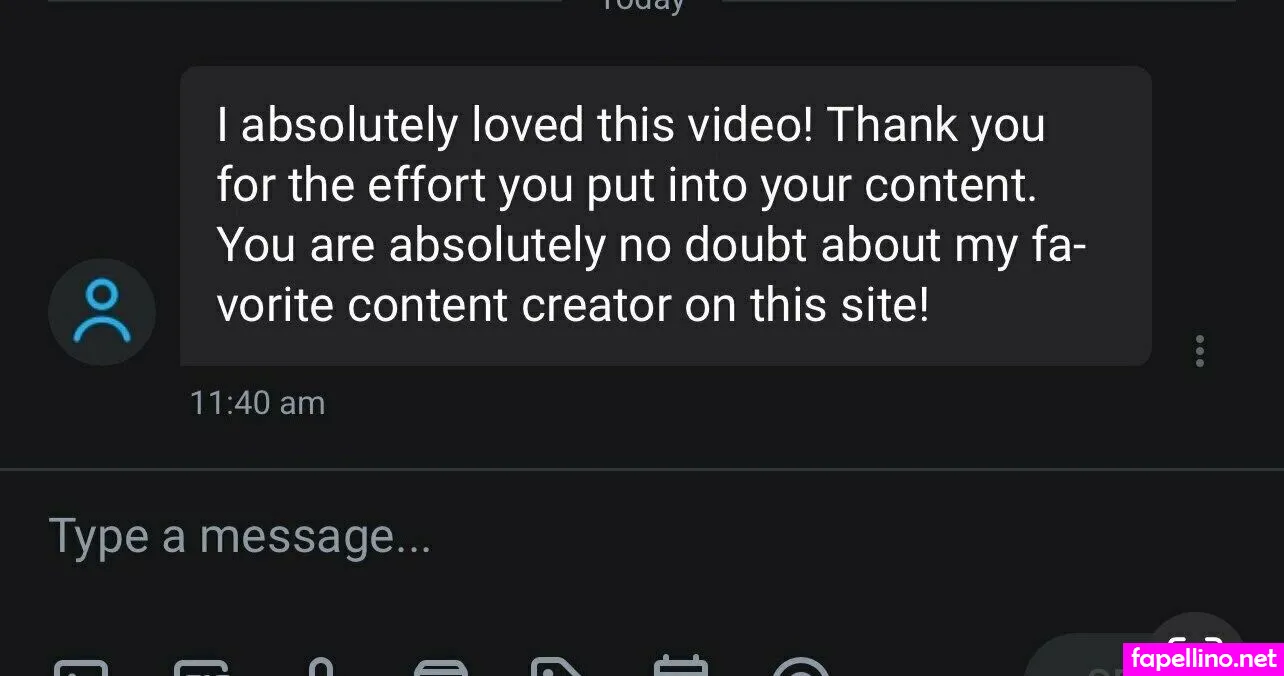Send the message with the send button
The width and height of the screenshot is (1284, 676).
pyautogui.click(x=1075, y=658)
